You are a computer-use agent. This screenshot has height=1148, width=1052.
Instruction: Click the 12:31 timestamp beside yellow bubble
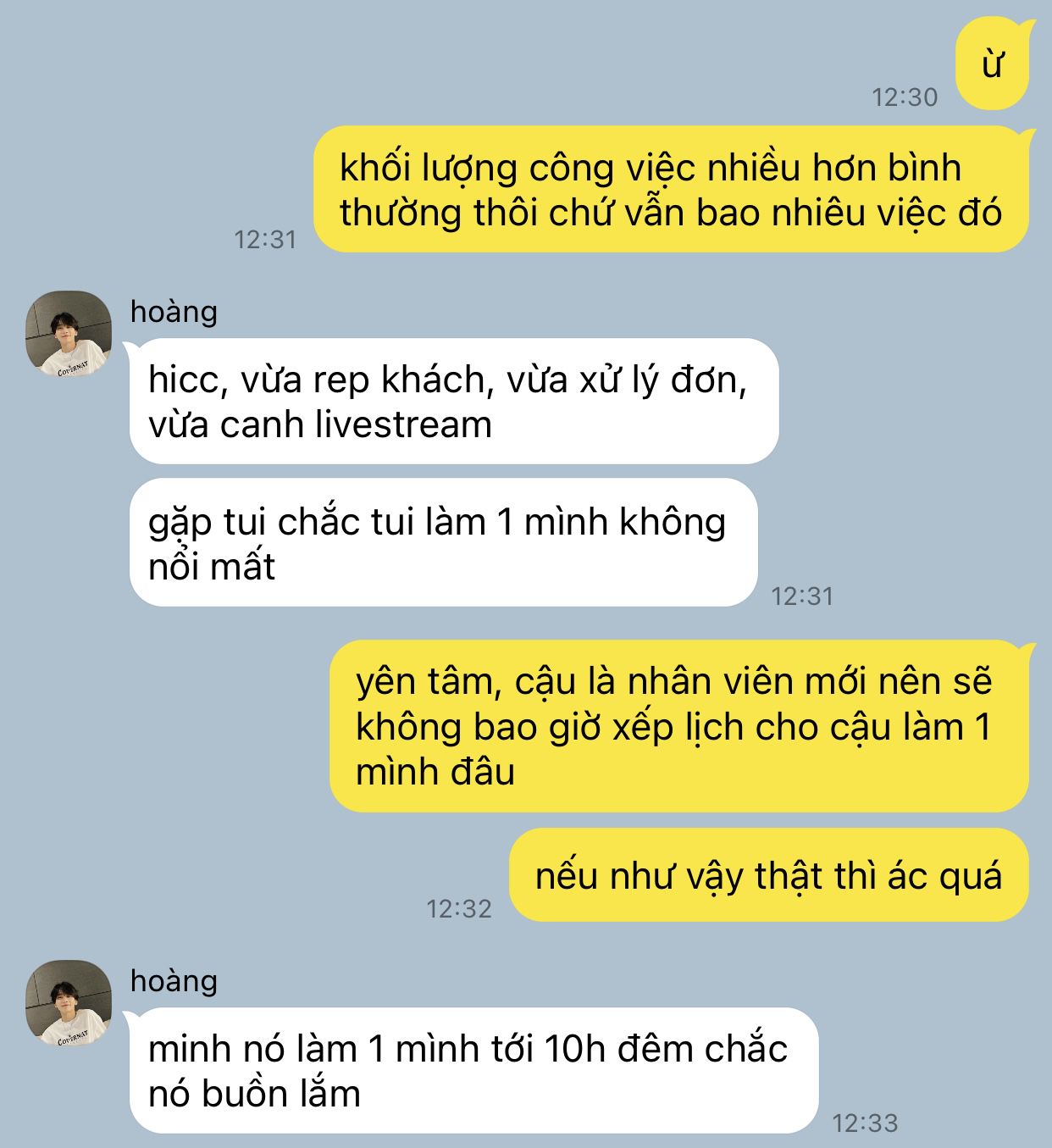coord(265,240)
